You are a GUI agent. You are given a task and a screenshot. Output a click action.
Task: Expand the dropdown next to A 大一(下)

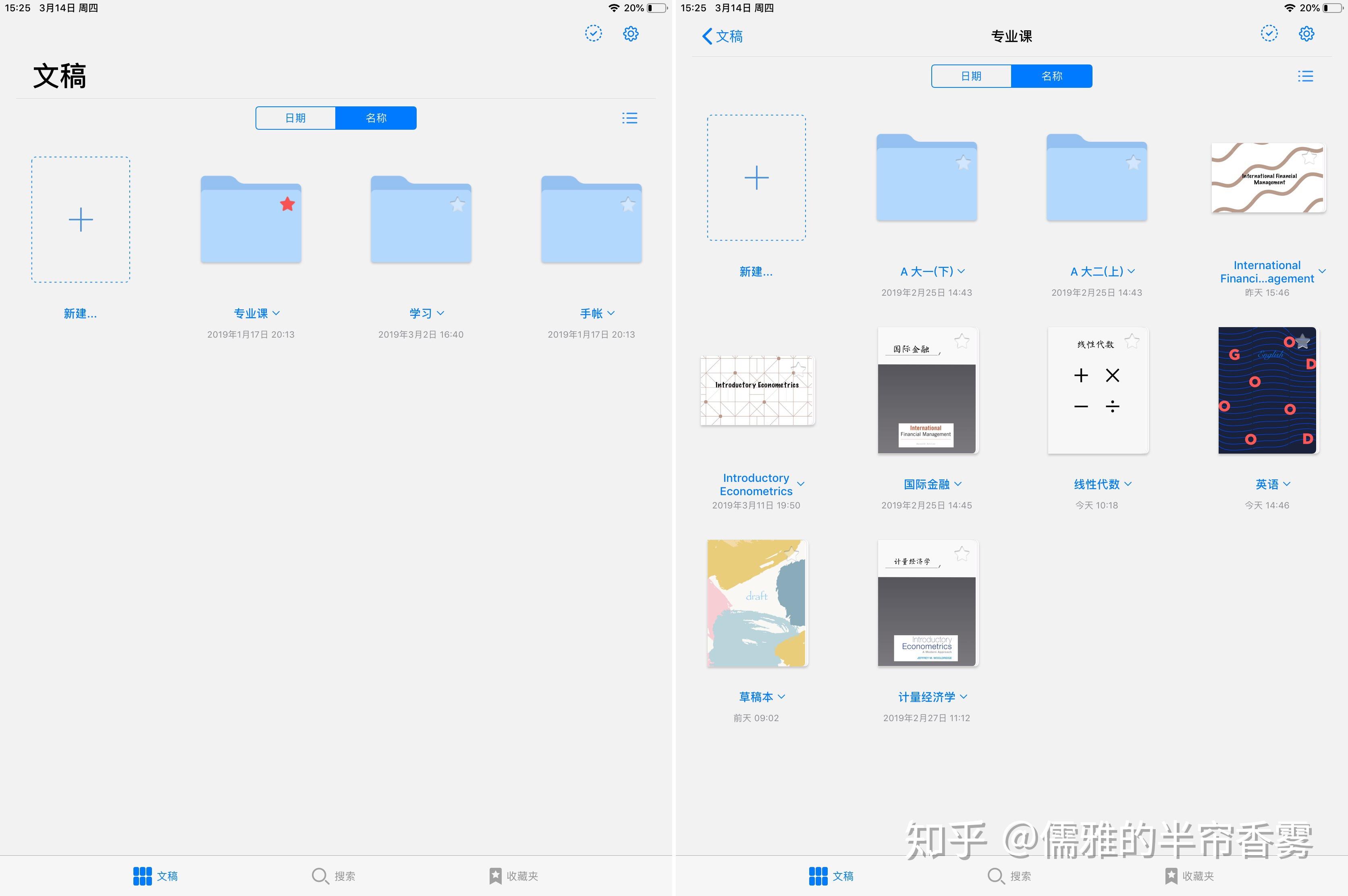pyautogui.click(x=962, y=271)
